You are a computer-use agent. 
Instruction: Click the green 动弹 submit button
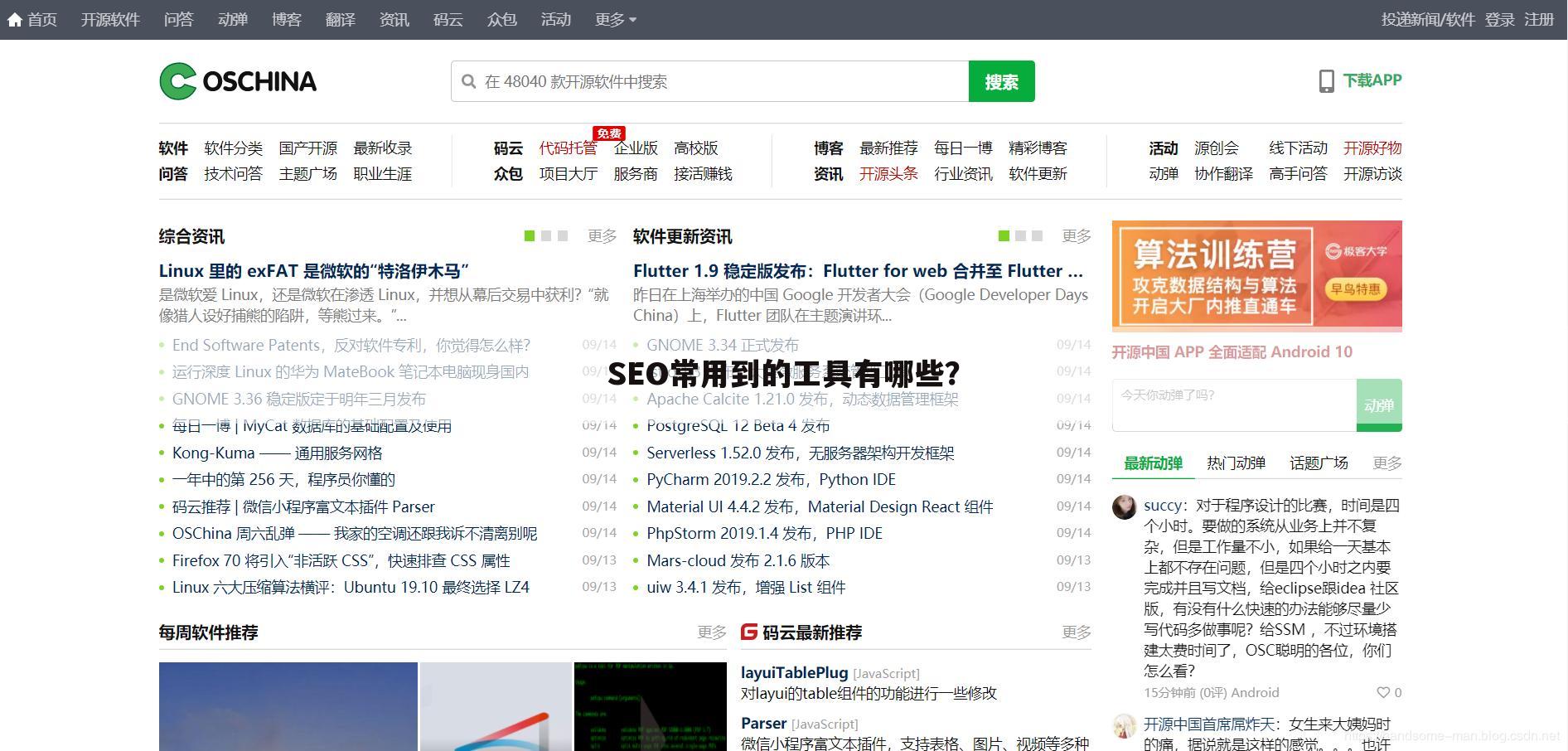[x=1379, y=405]
